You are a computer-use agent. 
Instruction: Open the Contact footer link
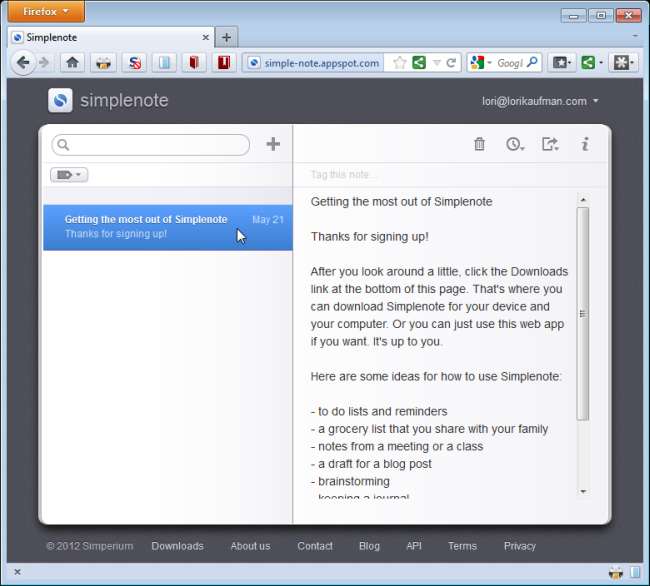point(315,546)
